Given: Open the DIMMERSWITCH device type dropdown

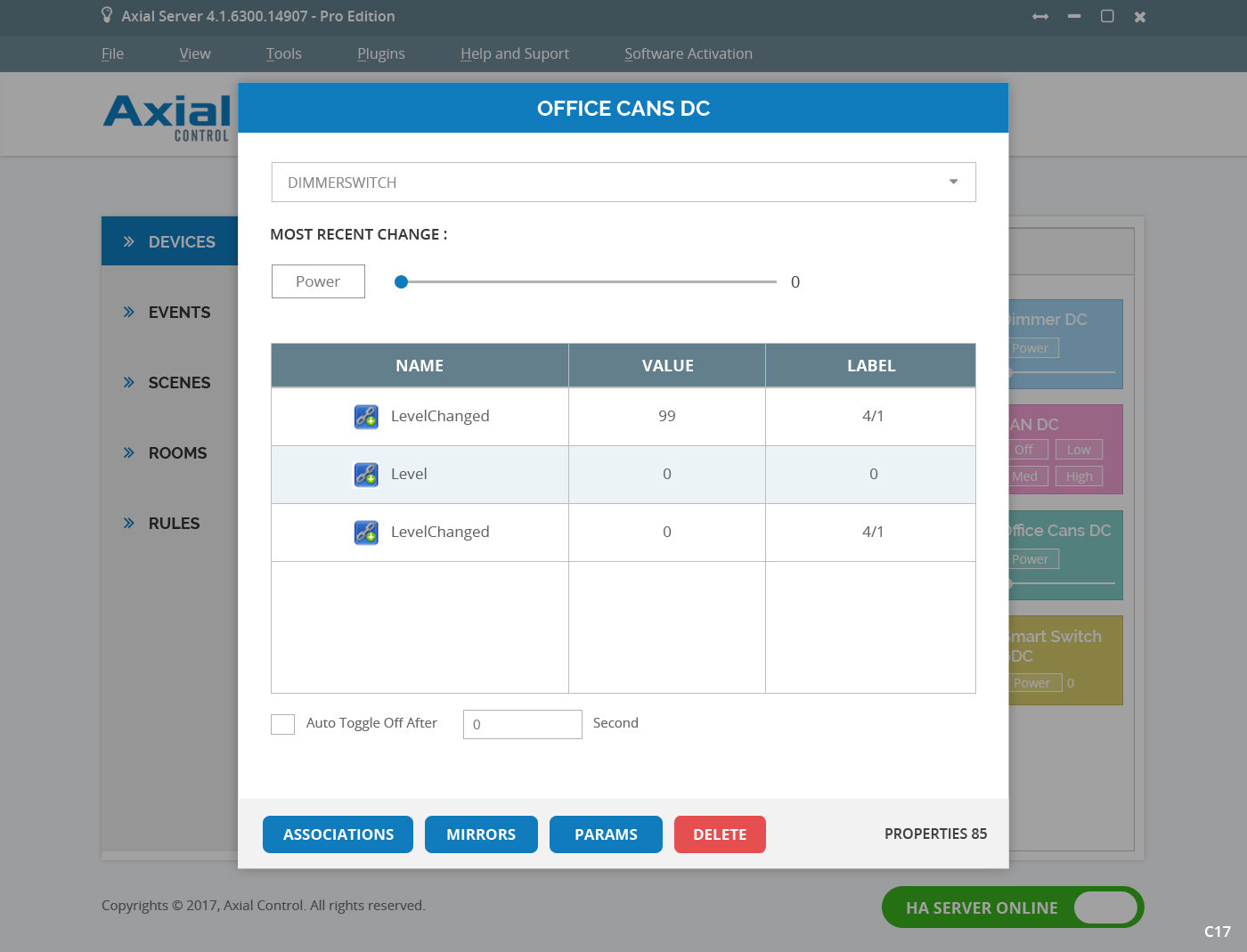Looking at the screenshot, I should coord(623,183).
